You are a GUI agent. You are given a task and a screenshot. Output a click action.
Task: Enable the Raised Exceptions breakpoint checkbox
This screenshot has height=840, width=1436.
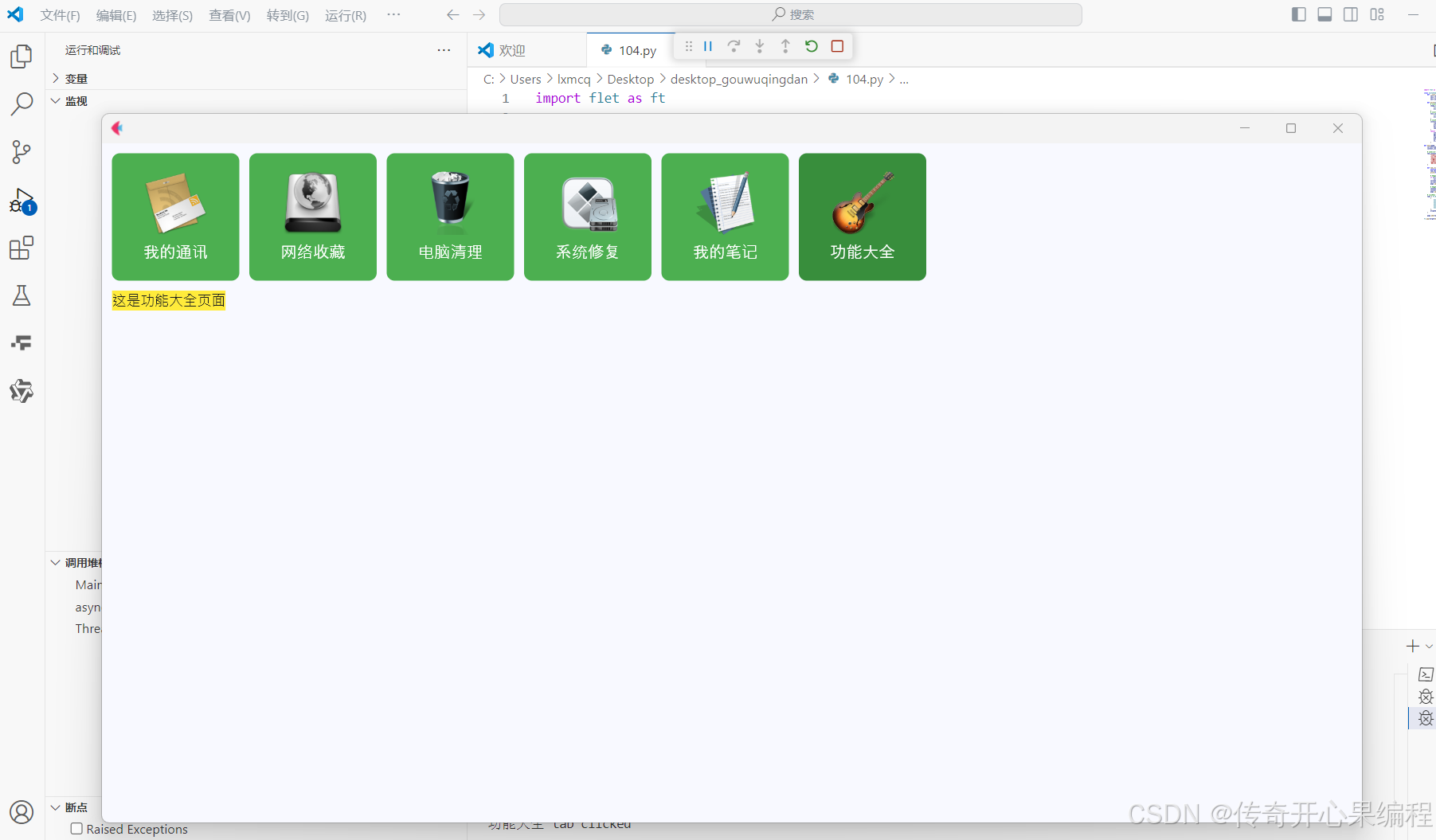(77, 829)
